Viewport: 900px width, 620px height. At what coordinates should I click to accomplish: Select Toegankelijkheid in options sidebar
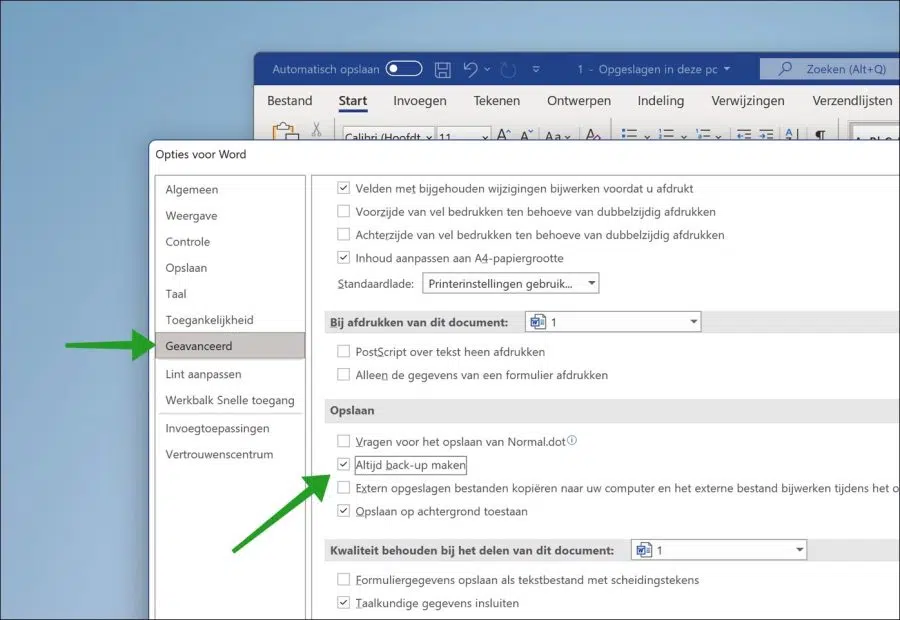[x=230, y=320]
